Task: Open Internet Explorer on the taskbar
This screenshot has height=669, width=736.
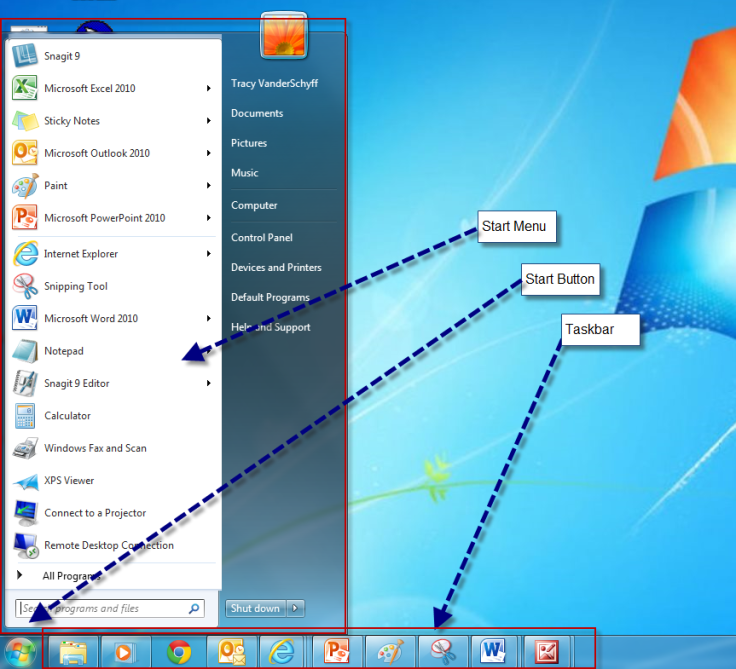Action: tap(283, 652)
